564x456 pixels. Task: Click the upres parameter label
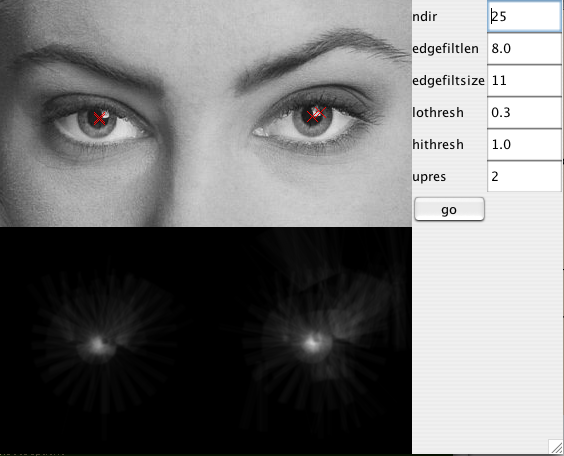click(429, 177)
